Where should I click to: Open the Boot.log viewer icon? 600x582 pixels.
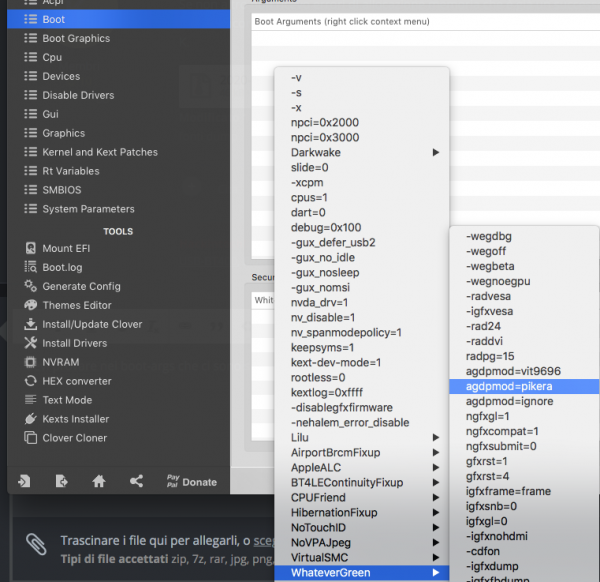tap(31, 267)
